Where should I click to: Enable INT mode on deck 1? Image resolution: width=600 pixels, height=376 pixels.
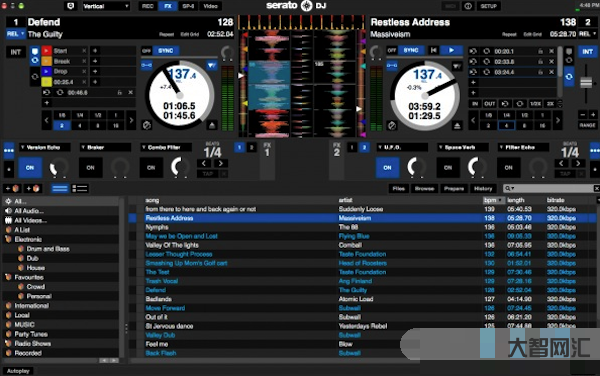(16, 52)
